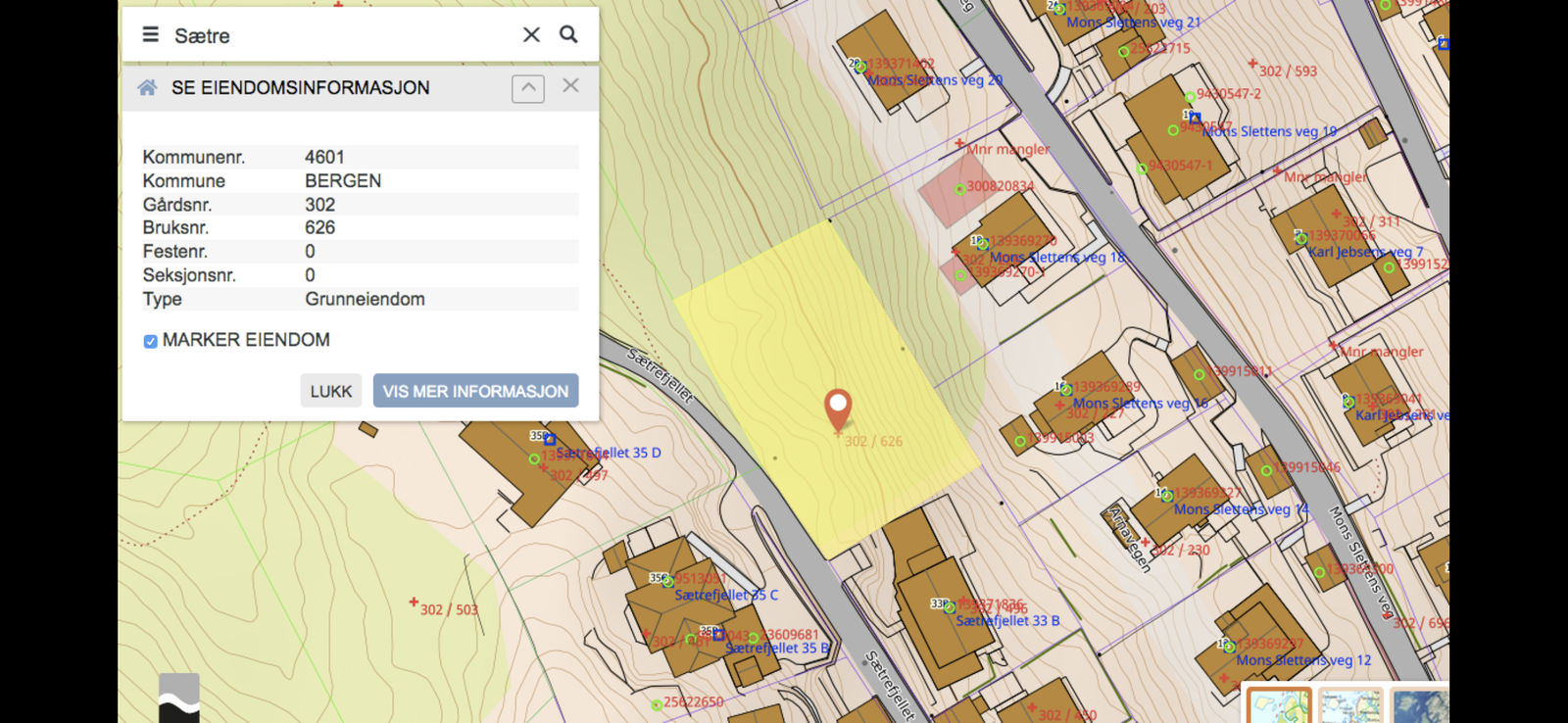Click the map label Karl Jebsens veg 7
Viewport: 1568px width, 723px height.
1365,252
